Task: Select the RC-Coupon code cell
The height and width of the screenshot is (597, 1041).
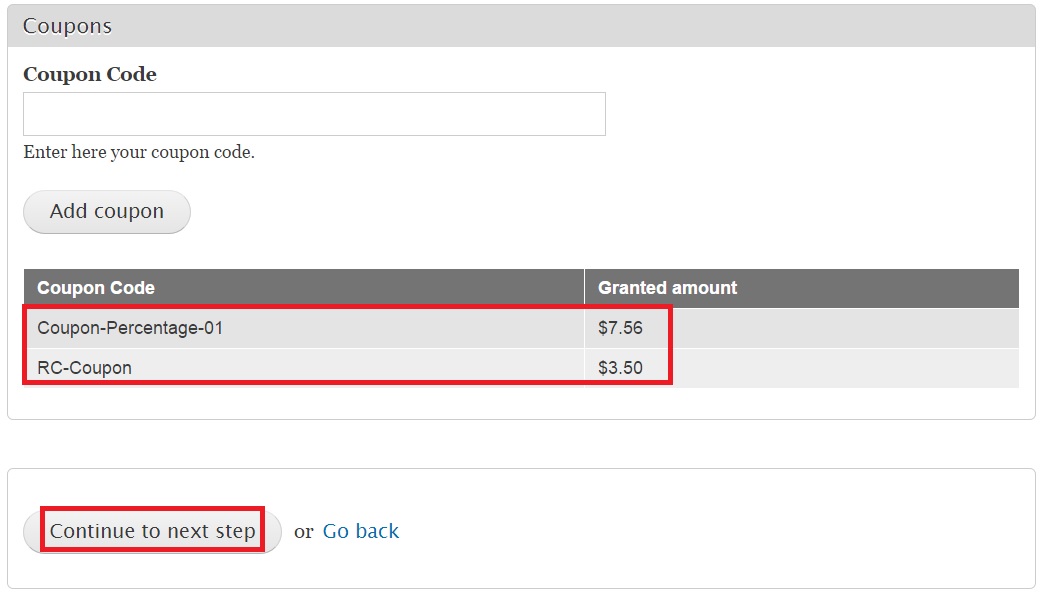Action: 84,368
